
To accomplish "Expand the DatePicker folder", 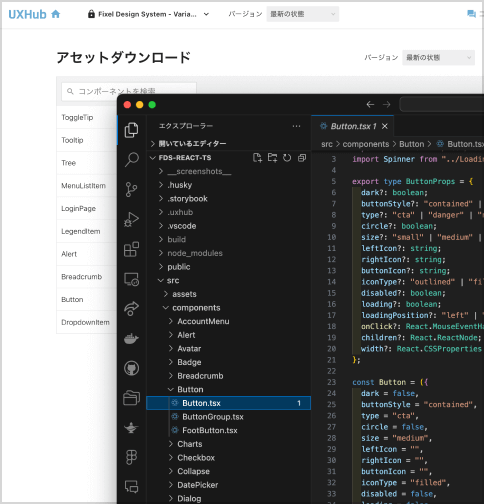I will (x=229, y=485).
